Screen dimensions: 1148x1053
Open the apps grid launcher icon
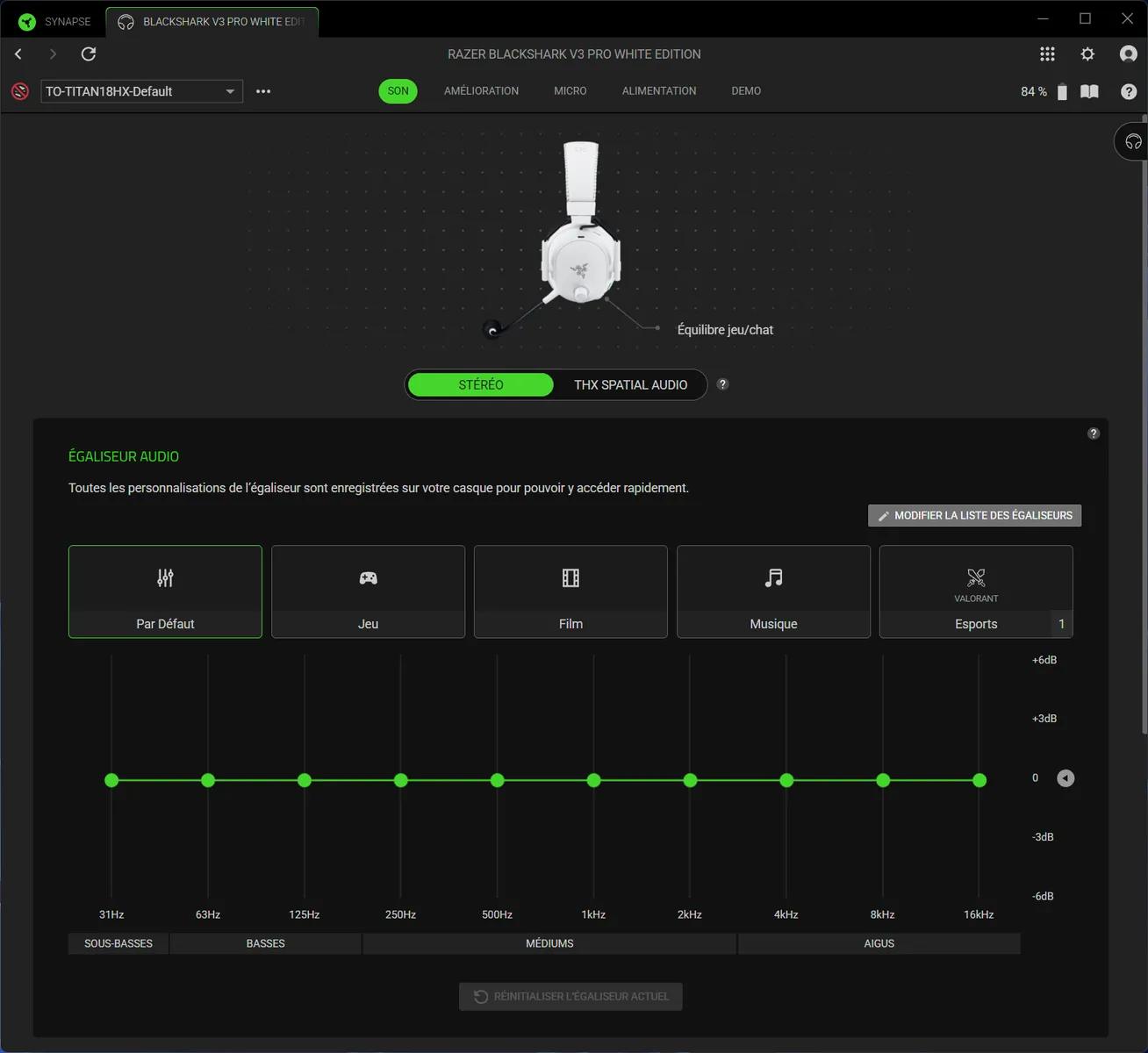[x=1047, y=54]
